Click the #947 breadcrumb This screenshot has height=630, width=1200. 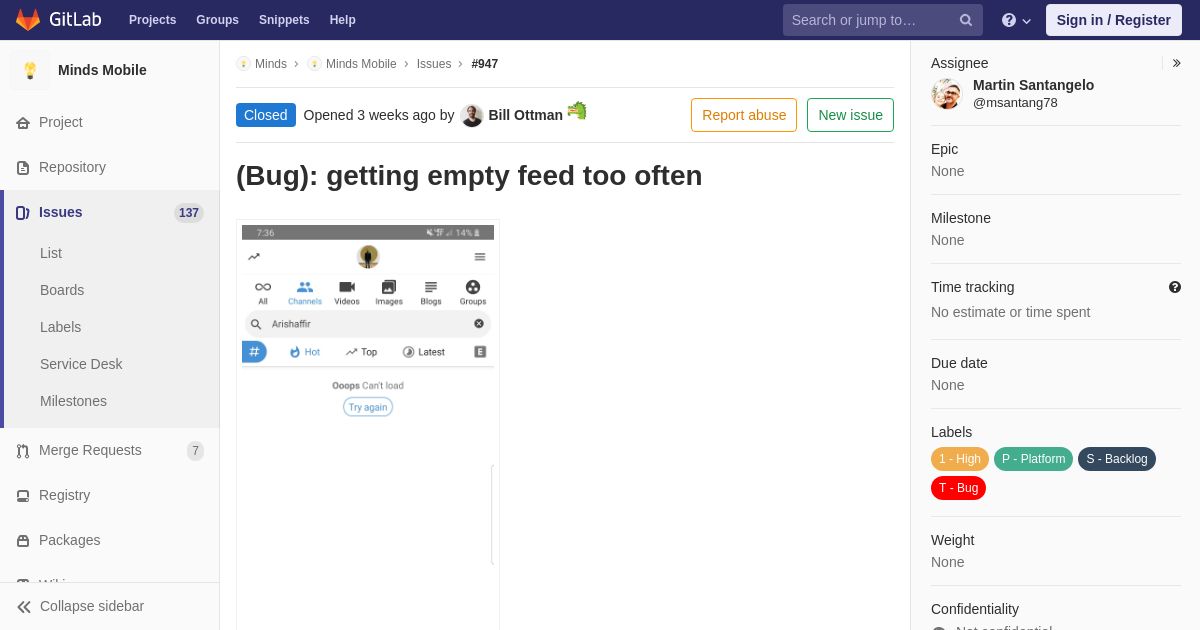[485, 64]
